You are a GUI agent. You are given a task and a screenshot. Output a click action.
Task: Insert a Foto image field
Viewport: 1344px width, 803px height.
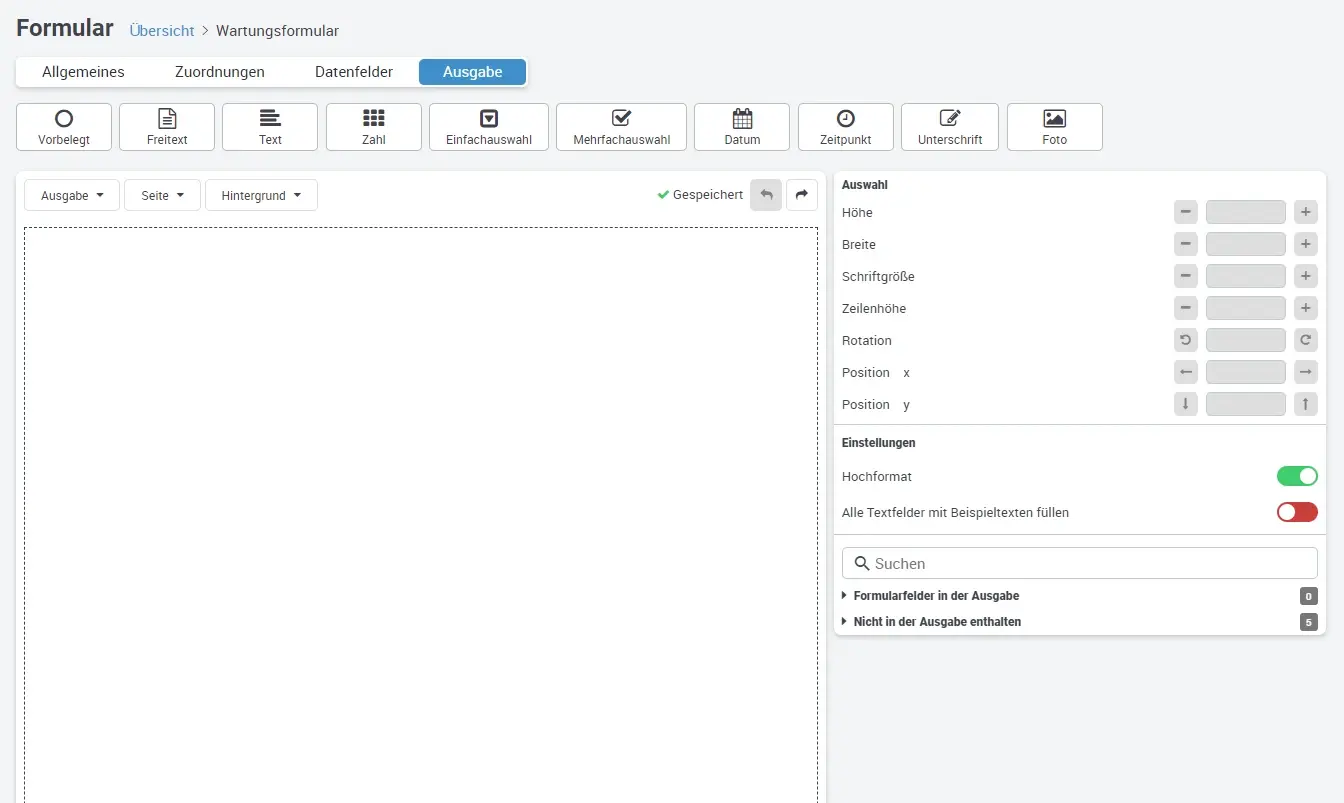(1054, 127)
